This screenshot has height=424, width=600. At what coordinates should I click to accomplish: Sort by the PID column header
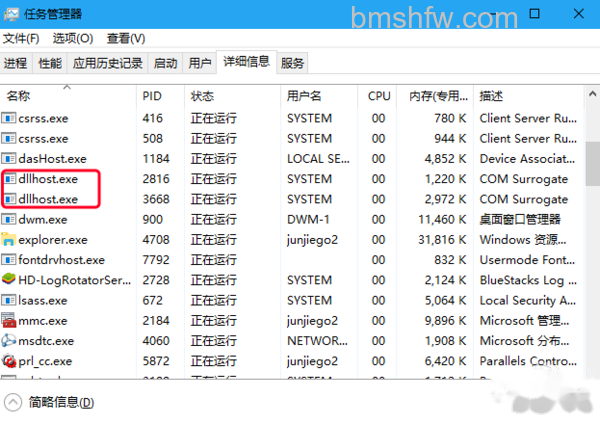pyautogui.click(x=160, y=96)
